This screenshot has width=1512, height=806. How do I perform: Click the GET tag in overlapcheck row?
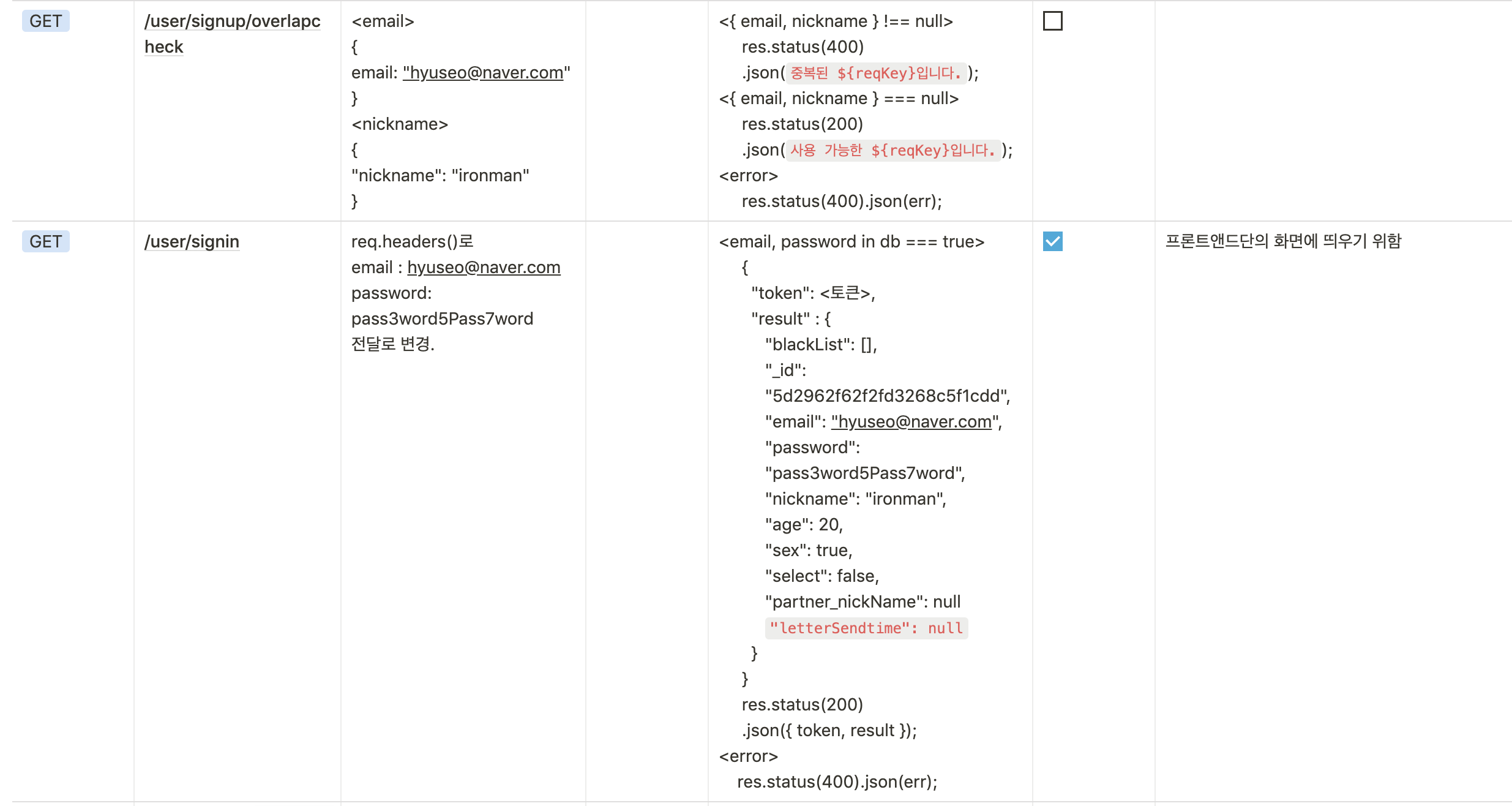pyautogui.click(x=46, y=21)
